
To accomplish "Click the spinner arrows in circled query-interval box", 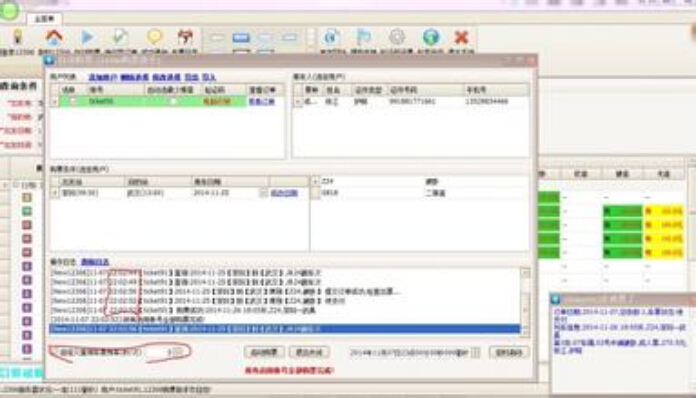I will 178,352.
